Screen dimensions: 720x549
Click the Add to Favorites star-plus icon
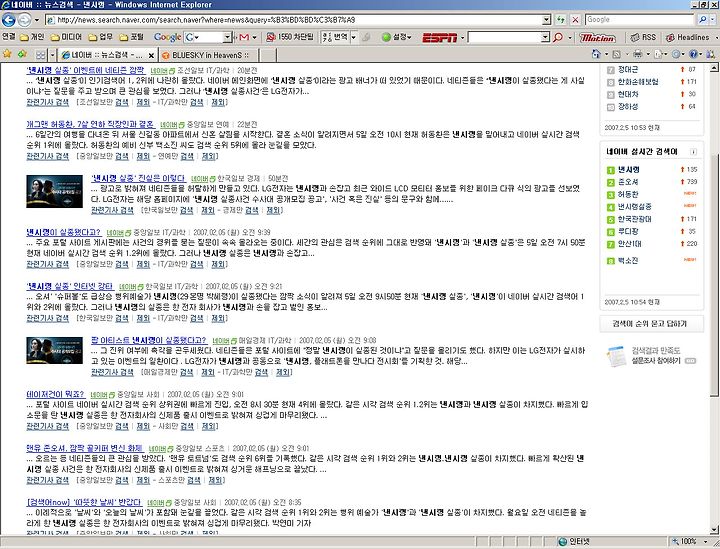point(22,54)
